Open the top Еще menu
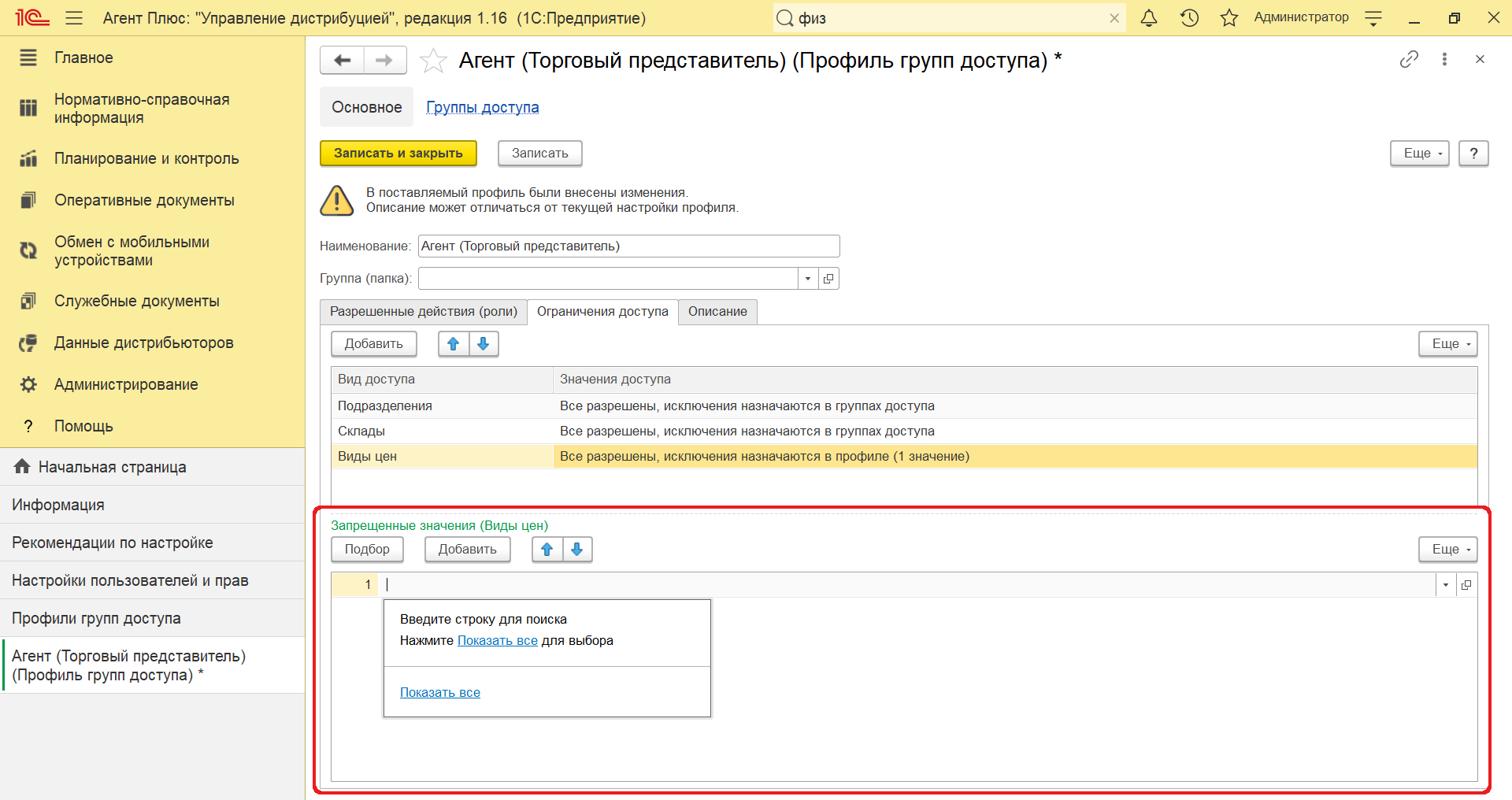 pos(1420,153)
